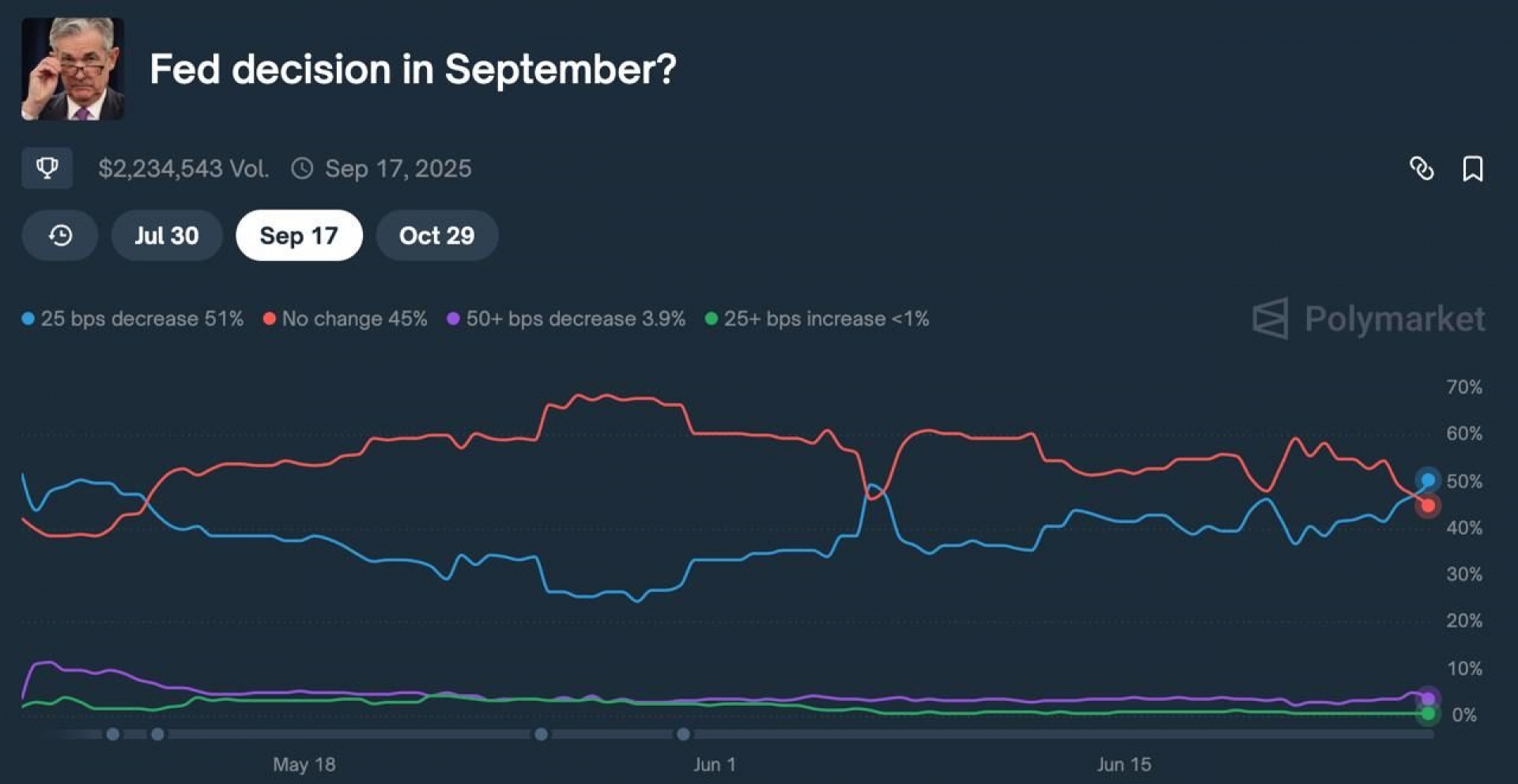Click the Polymarket logo watermark
Screen dimensions: 1518x784
click(1369, 318)
